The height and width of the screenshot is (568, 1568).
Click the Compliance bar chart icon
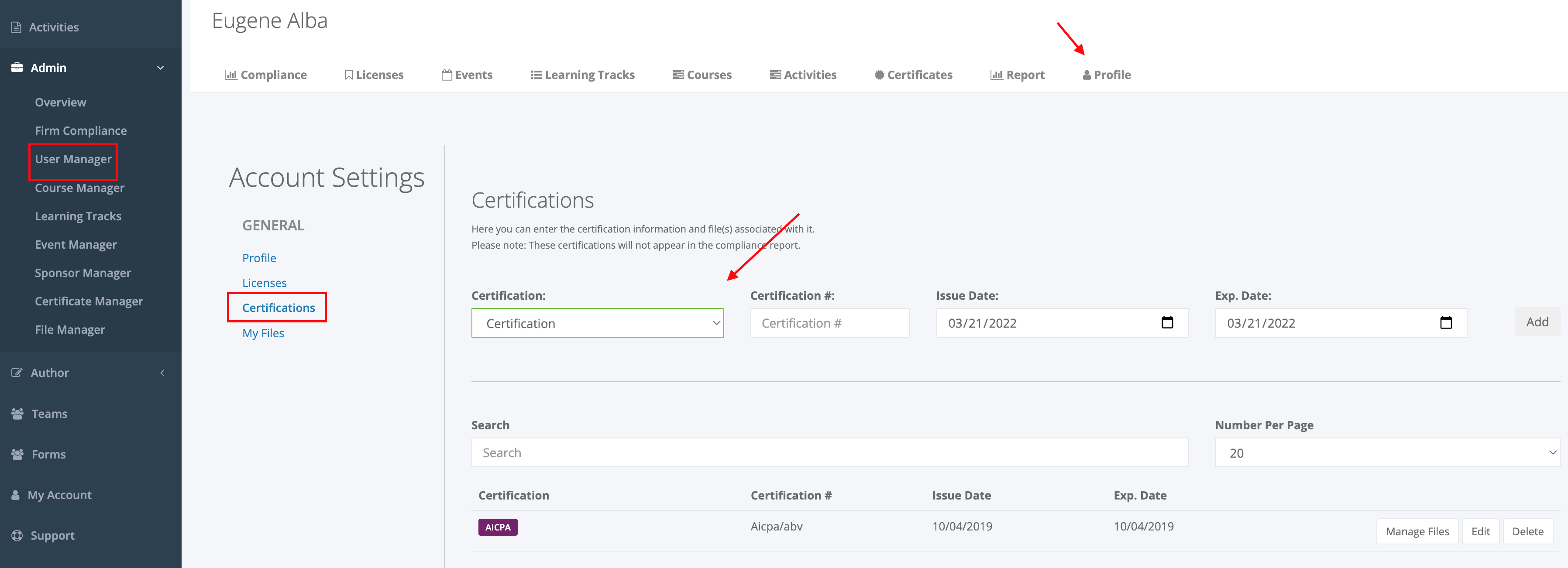coord(230,75)
